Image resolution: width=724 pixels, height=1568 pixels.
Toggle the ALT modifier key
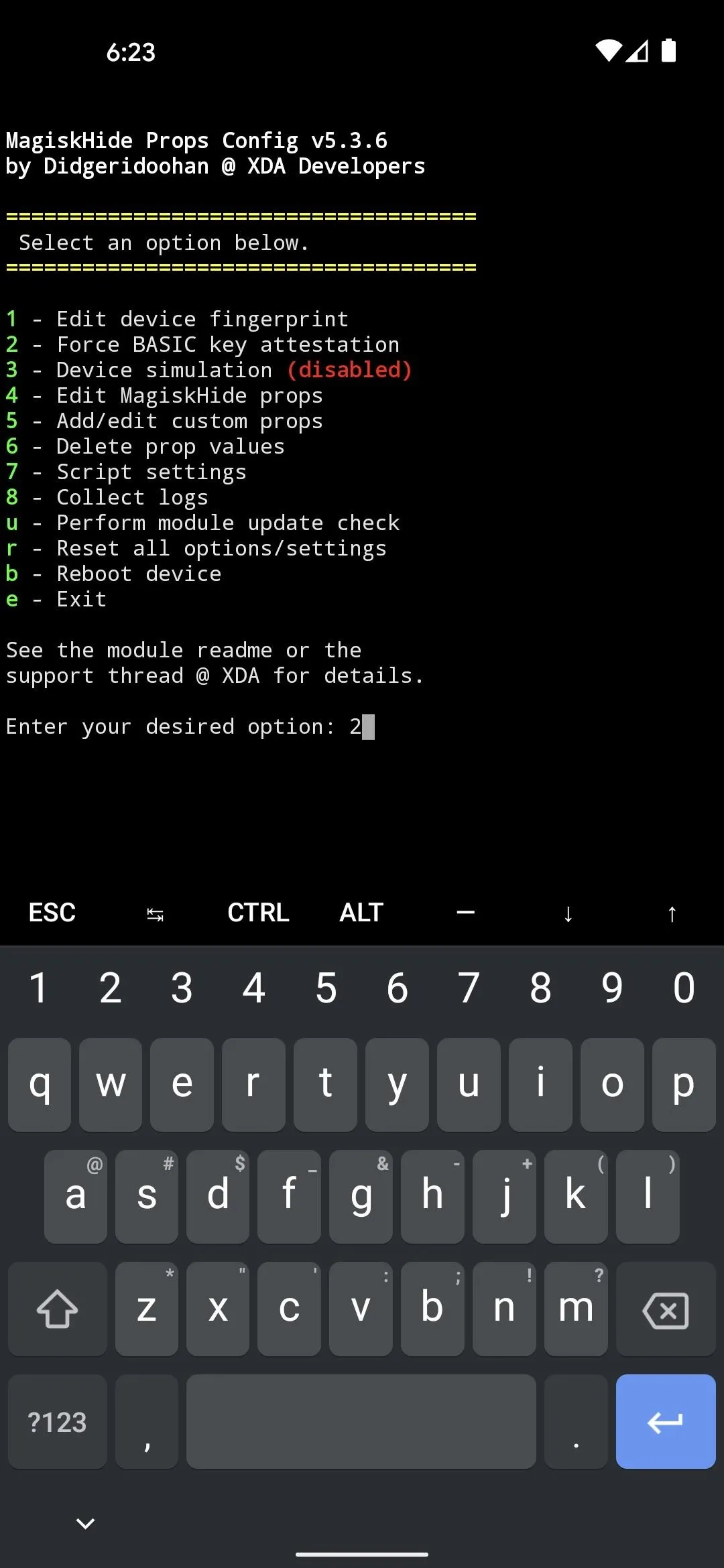pyautogui.click(x=361, y=913)
